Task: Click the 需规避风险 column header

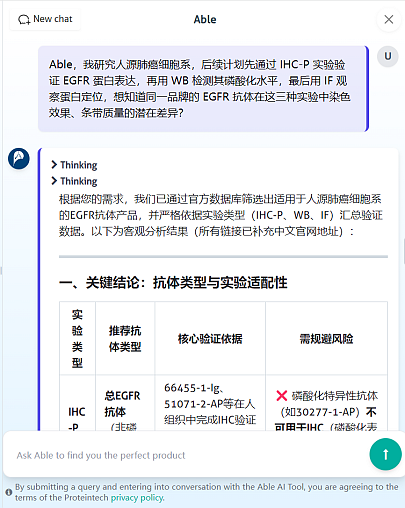Action: click(x=326, y=339)
